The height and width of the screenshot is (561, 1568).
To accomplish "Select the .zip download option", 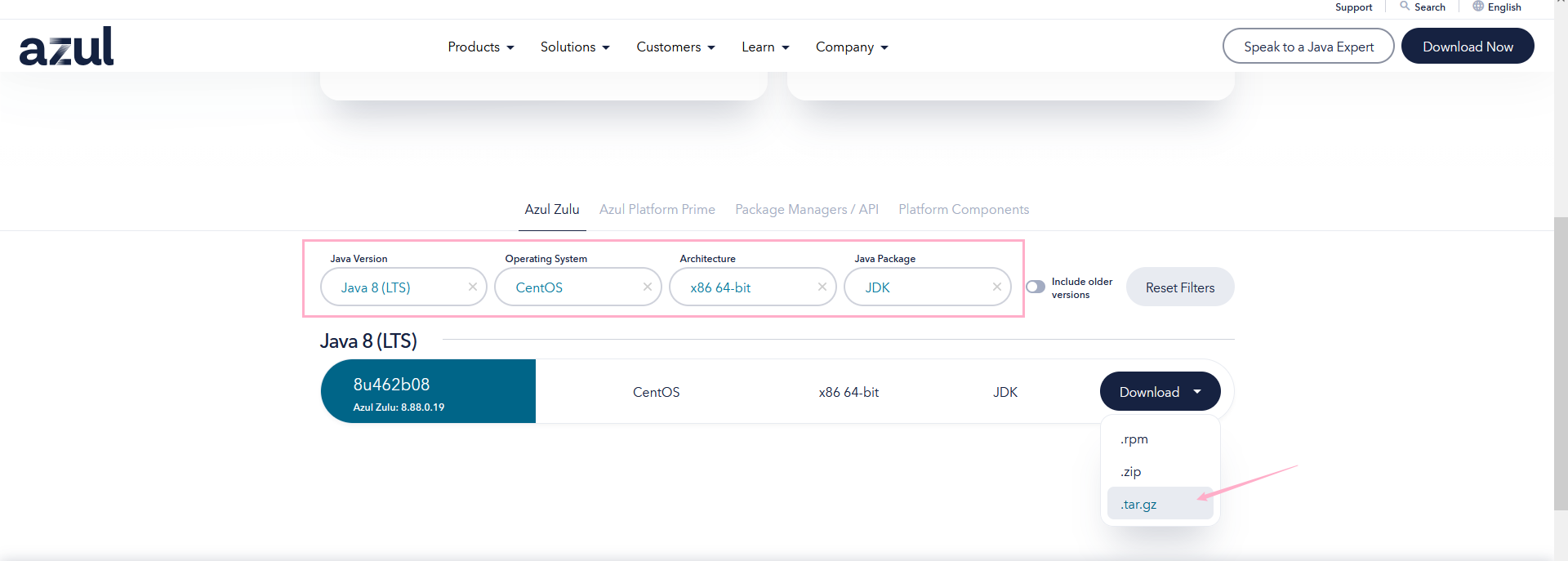I will [x=1160, y=472].
